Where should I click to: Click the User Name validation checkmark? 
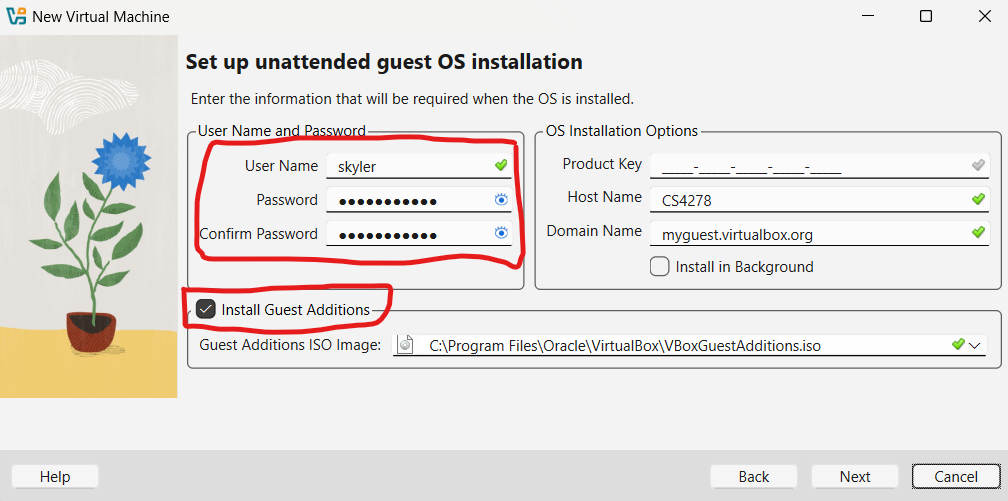(501, 165)
